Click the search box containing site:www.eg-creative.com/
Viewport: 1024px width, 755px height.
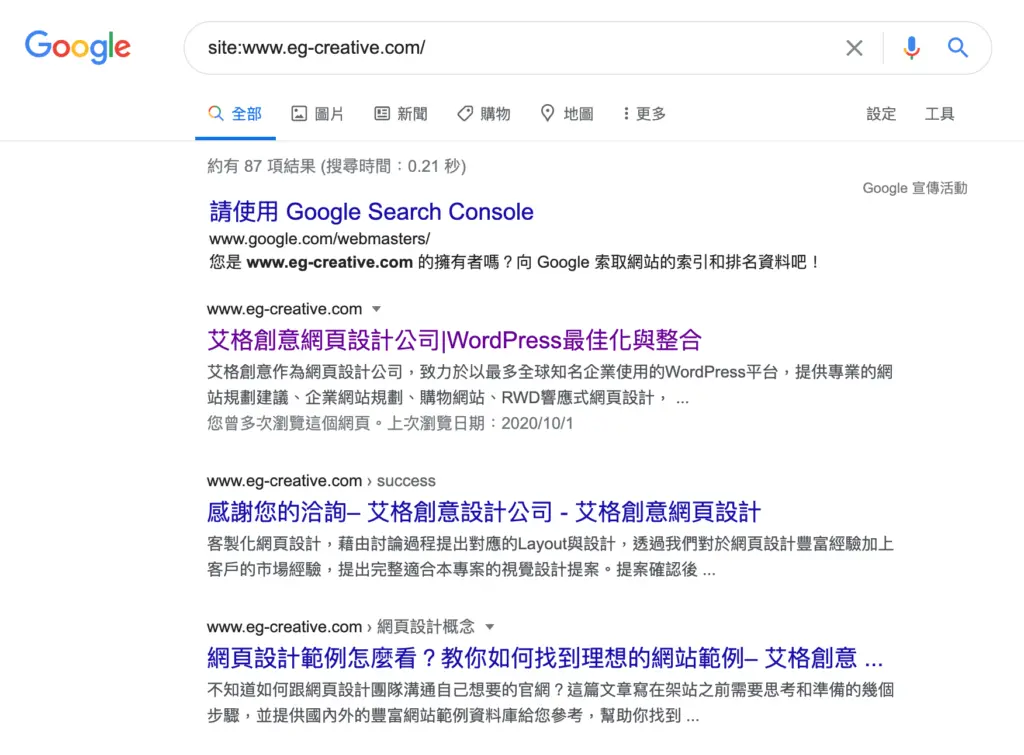tap(588, 48)
